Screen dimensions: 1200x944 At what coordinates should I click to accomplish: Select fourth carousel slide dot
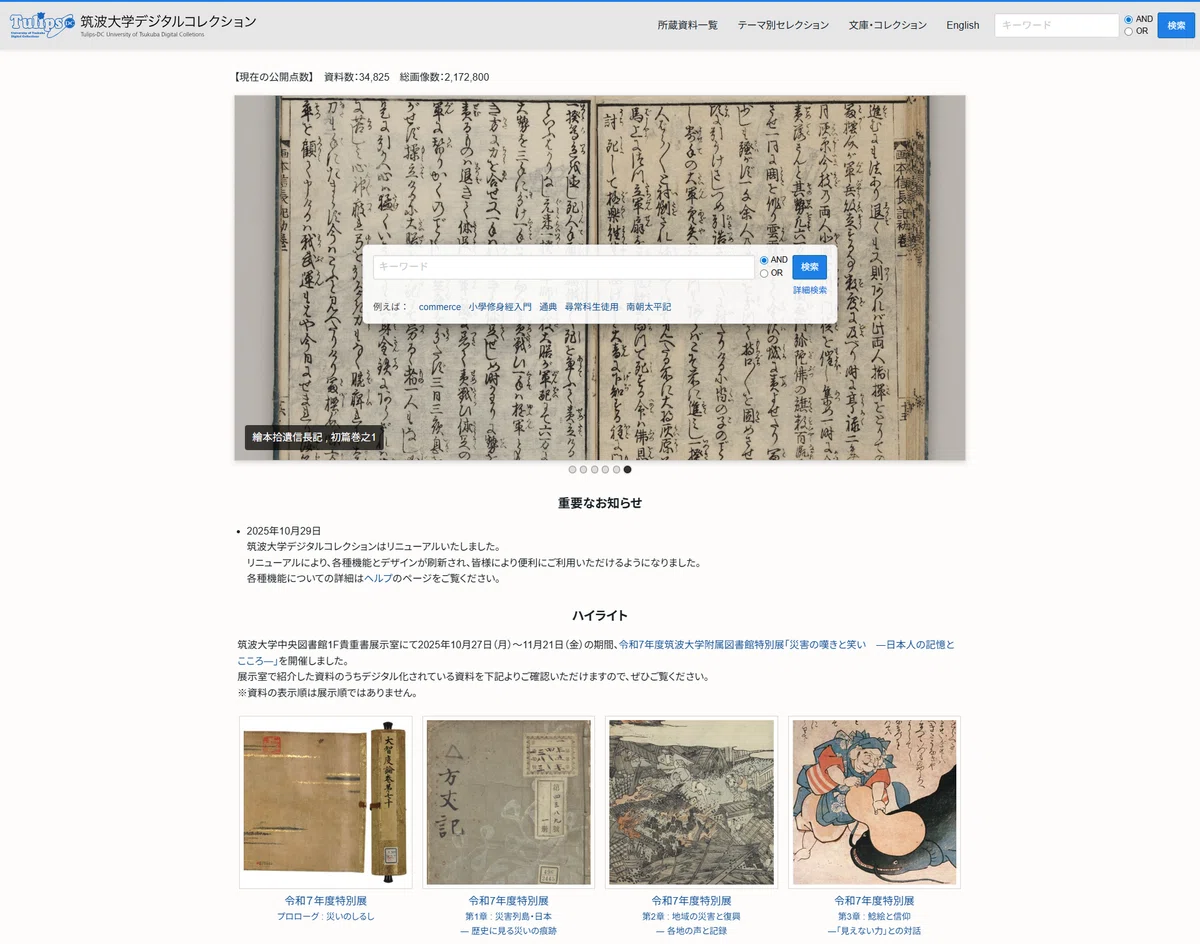pyautogui.click(x=606, y=469)
